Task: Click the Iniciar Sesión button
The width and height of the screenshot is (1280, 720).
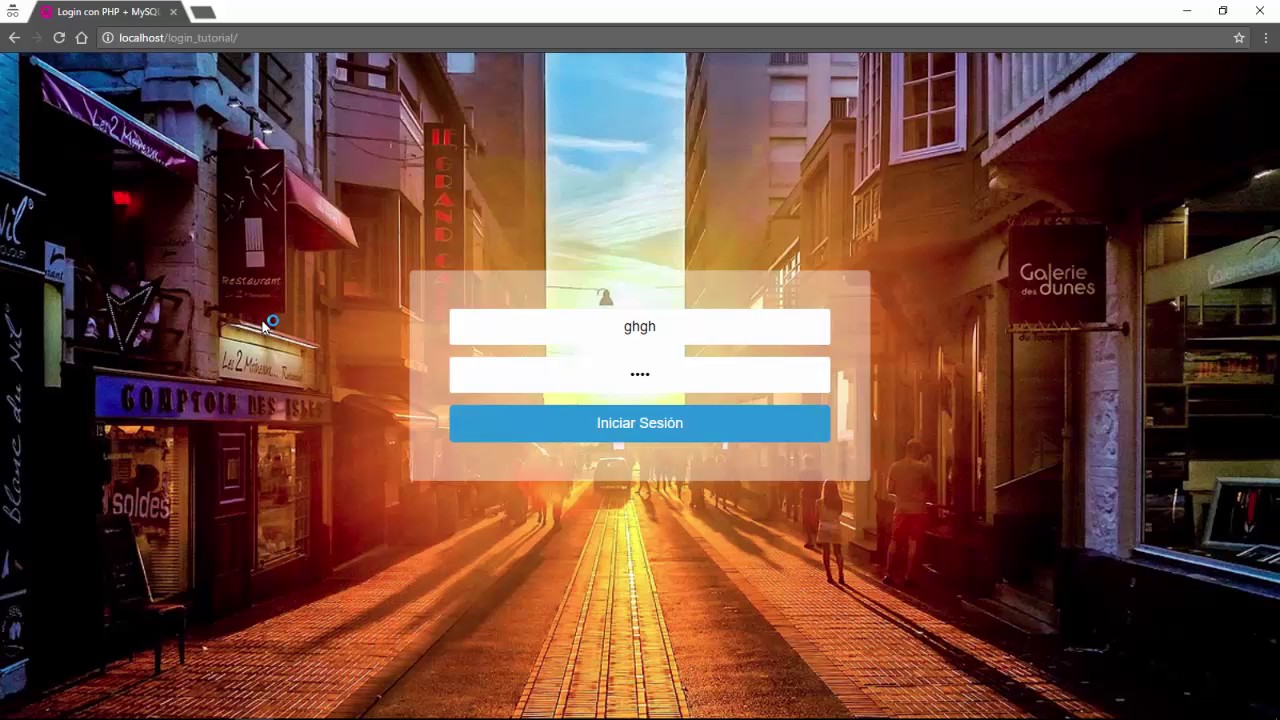Action: [640, 423]
